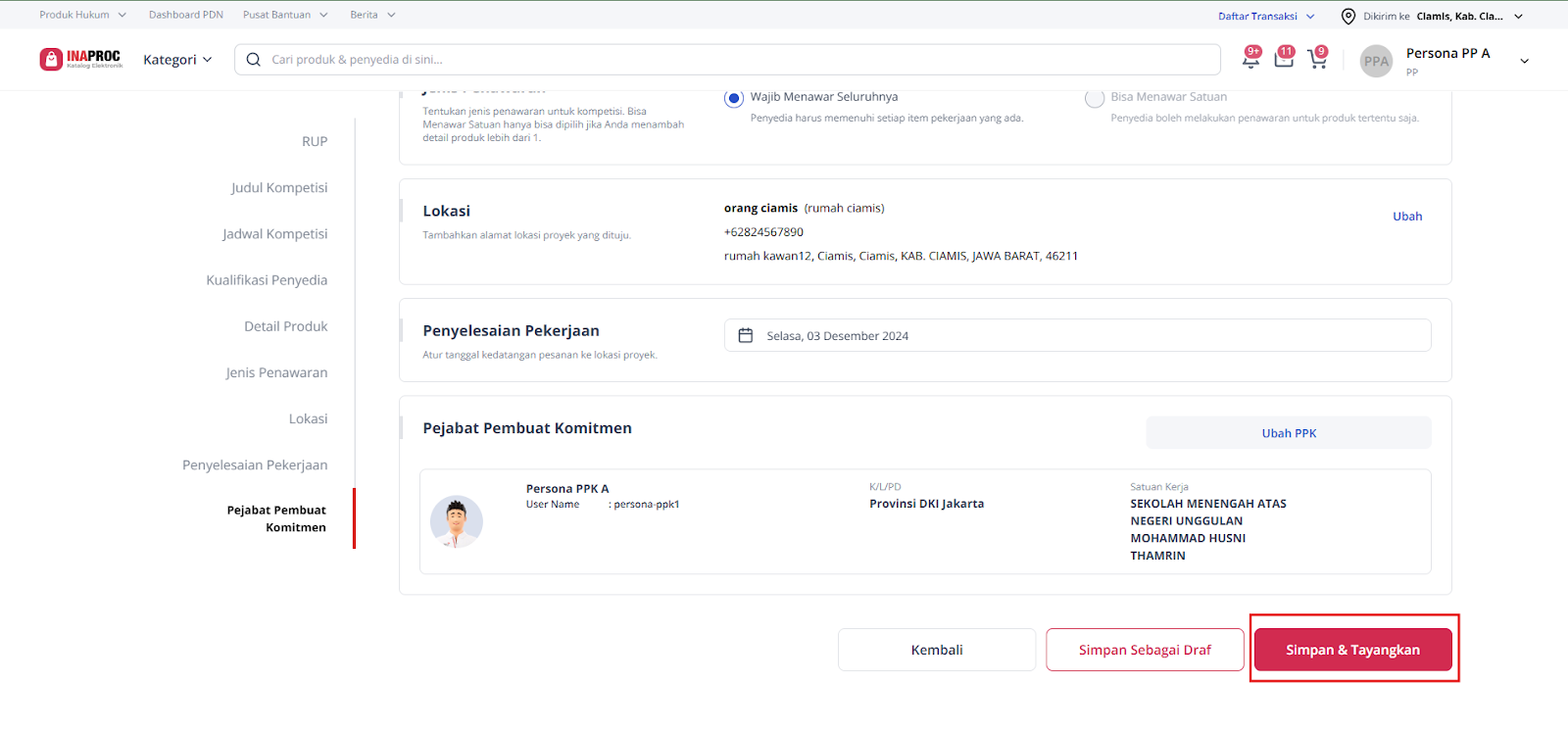
Task: Click the calendar icon in date field
Action: click(x=746, y=336)
